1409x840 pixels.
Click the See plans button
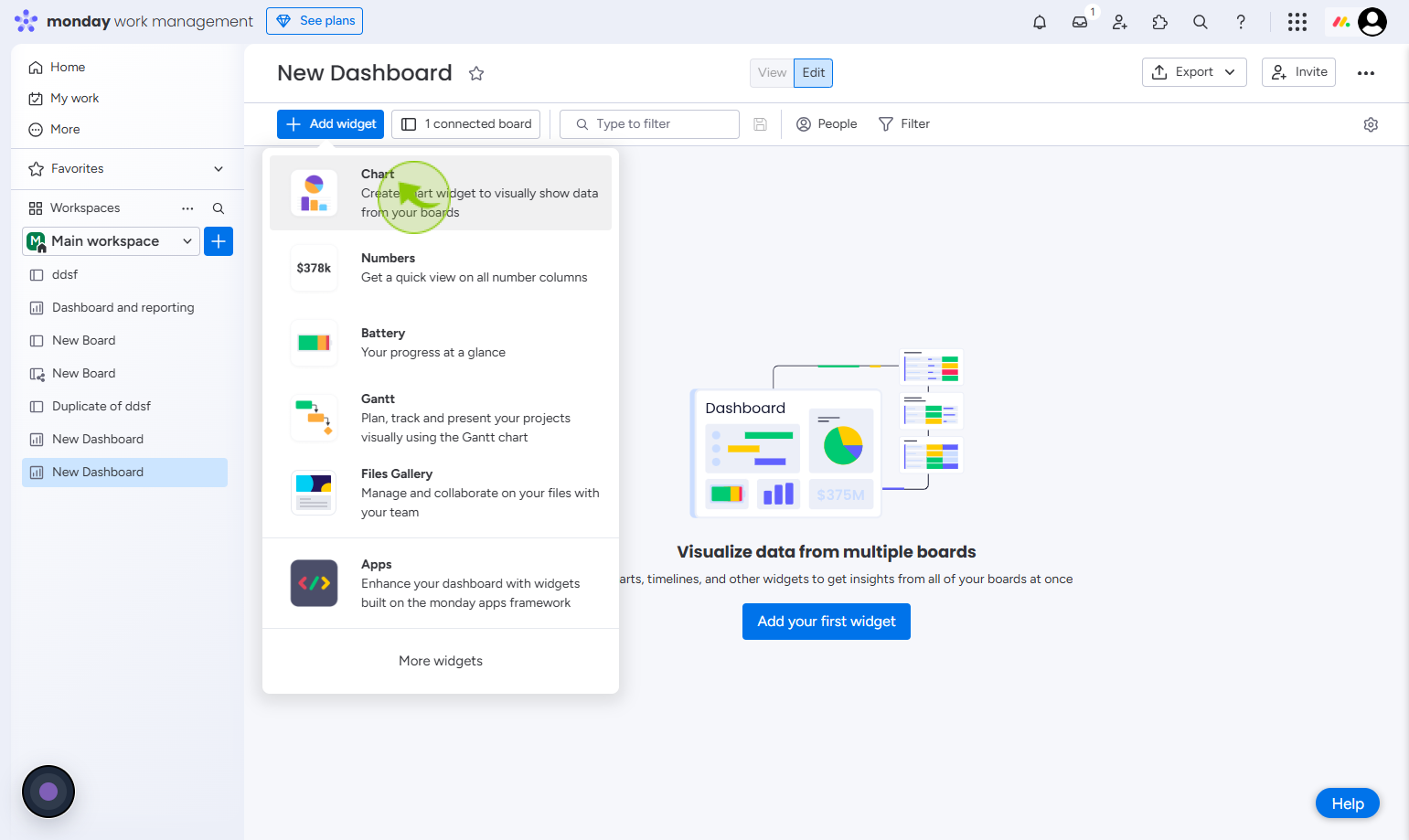tap(315, 21)
